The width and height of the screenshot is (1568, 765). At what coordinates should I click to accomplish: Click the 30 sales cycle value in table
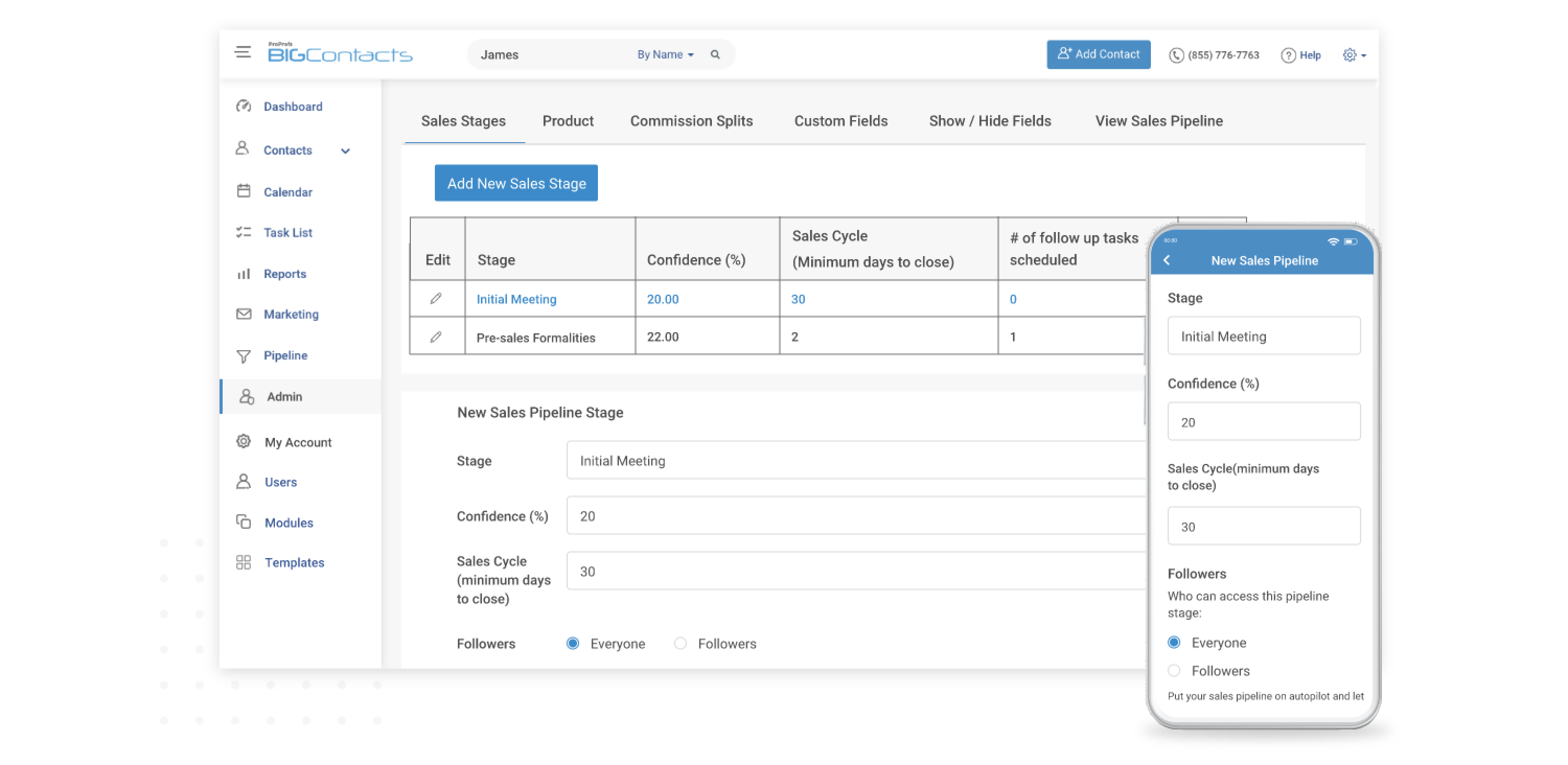(798, 299)
